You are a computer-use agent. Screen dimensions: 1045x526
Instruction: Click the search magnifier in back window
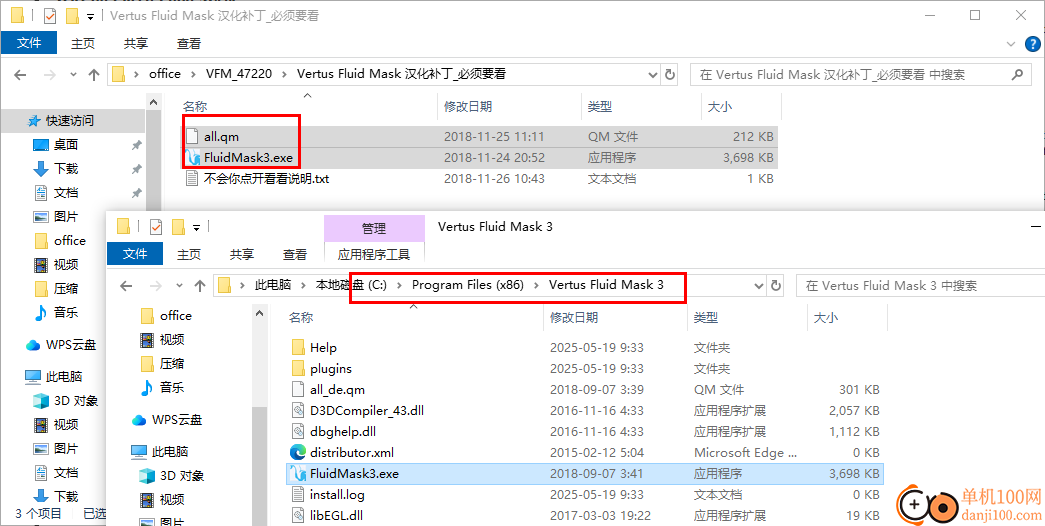point(1017,74)
